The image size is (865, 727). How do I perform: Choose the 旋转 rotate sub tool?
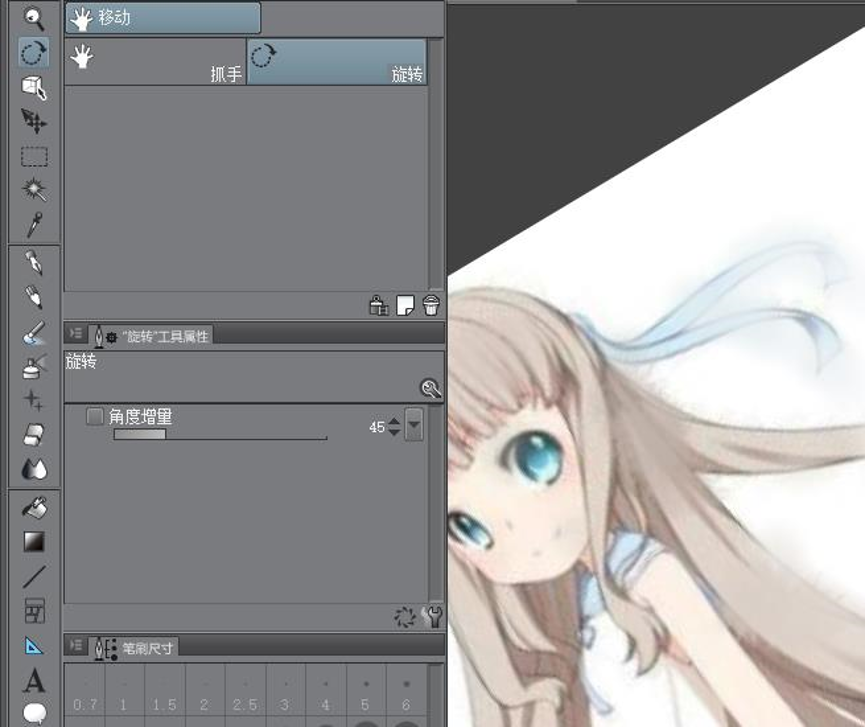point(337,61)
